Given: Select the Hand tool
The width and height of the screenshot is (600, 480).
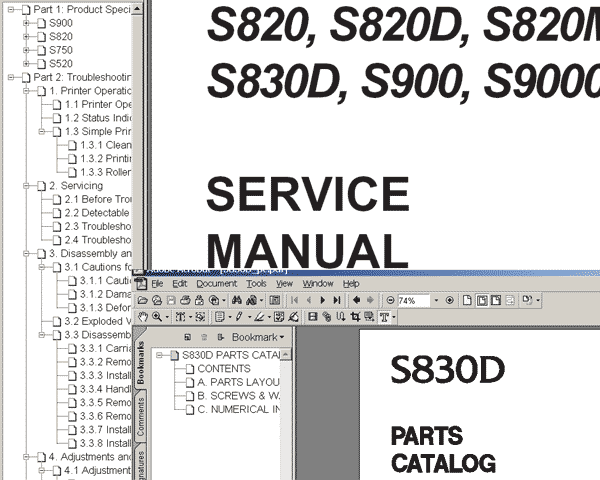Looking at the screenshot, I should [143, 317].
